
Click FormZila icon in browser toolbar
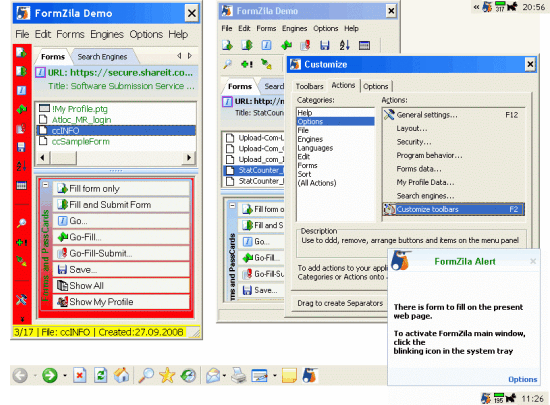310,376
